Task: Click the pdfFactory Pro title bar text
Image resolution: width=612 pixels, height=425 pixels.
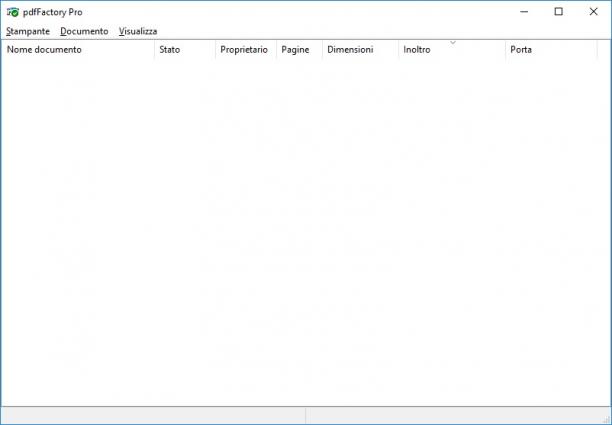Action: coord(53,12)
